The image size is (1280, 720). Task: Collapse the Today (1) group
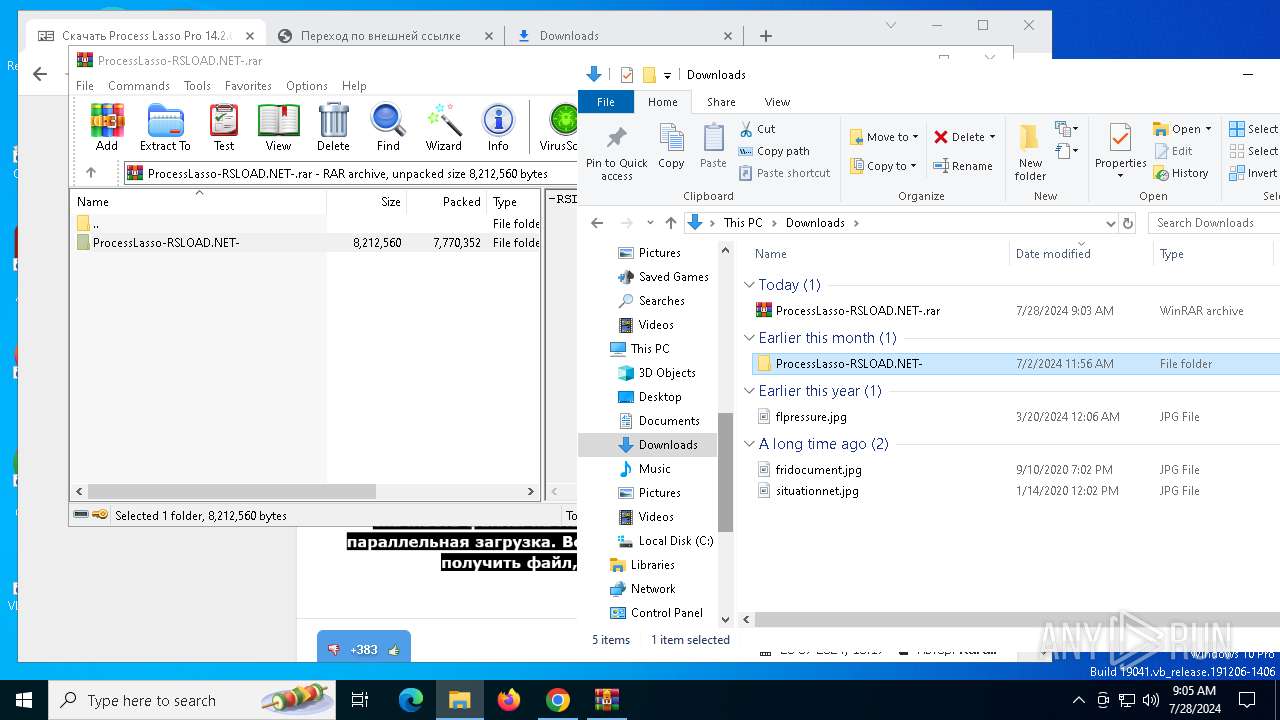click(x=750, y=285)
